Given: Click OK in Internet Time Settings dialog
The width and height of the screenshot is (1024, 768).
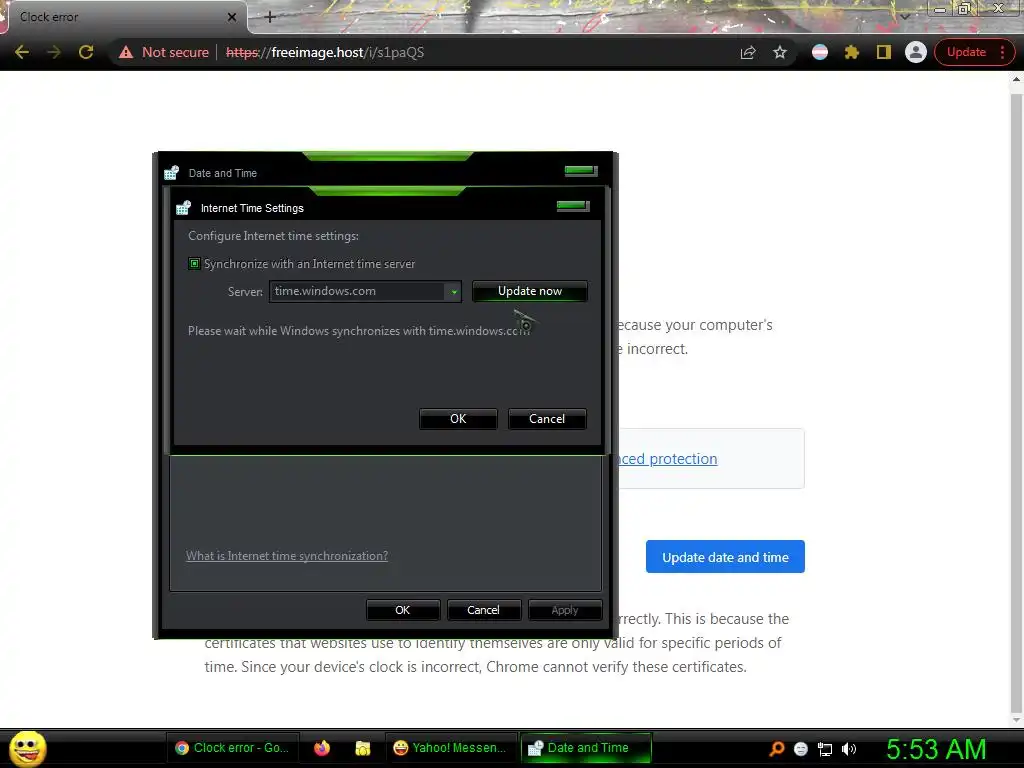Looking at the screenshot, I should (458, 419).
